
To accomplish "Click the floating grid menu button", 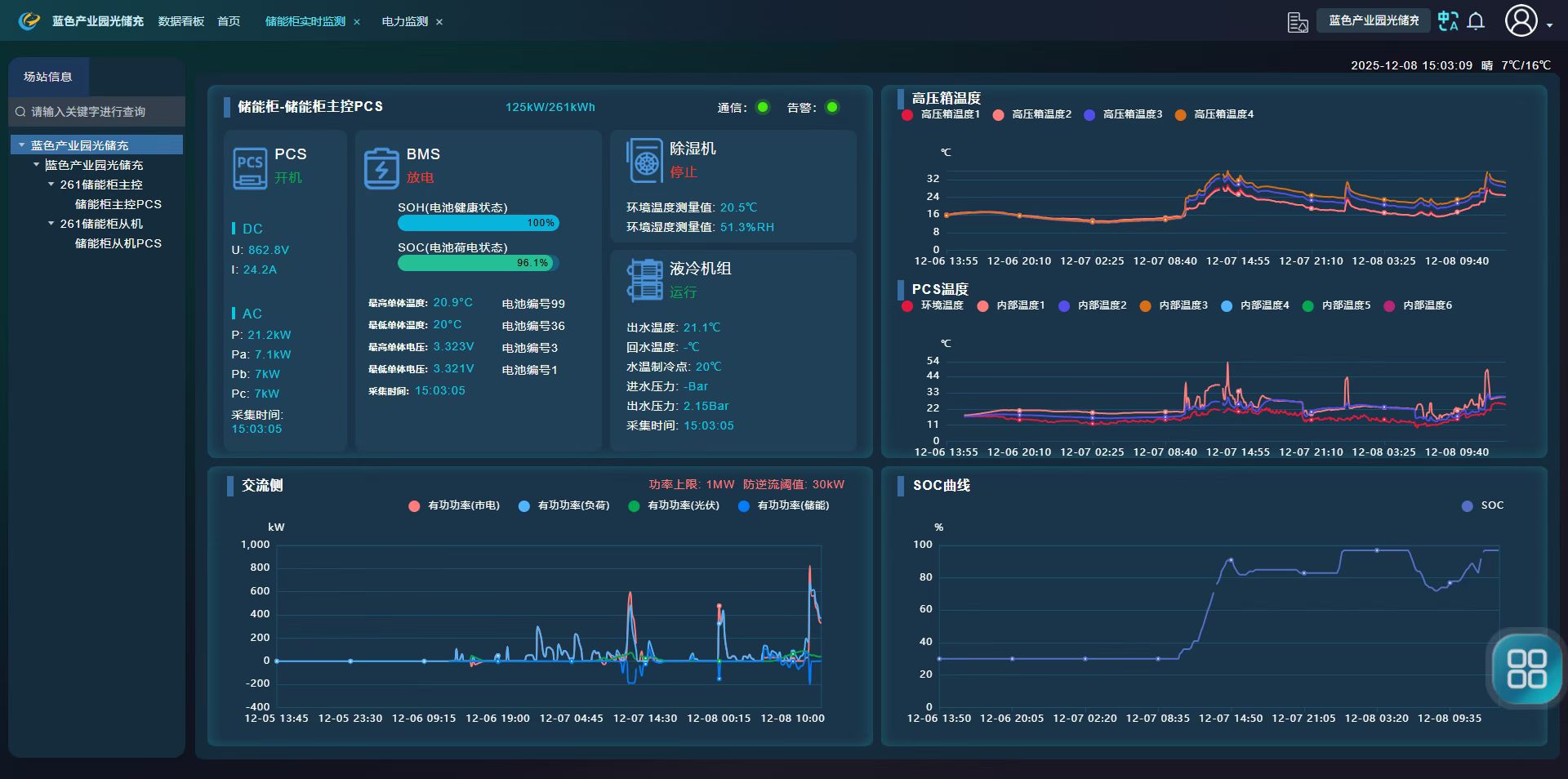I will [1526, 669].
